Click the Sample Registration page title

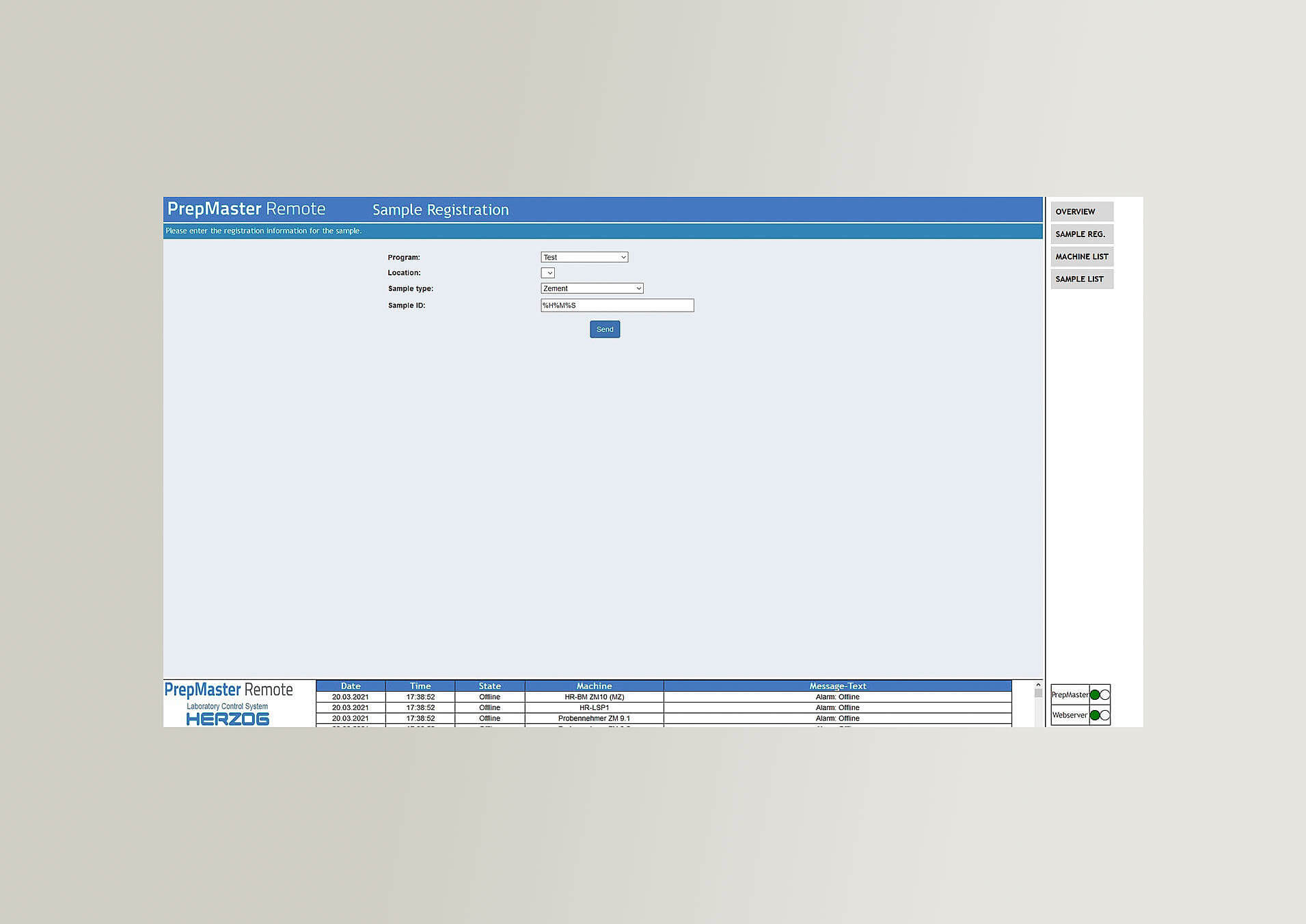441,210
